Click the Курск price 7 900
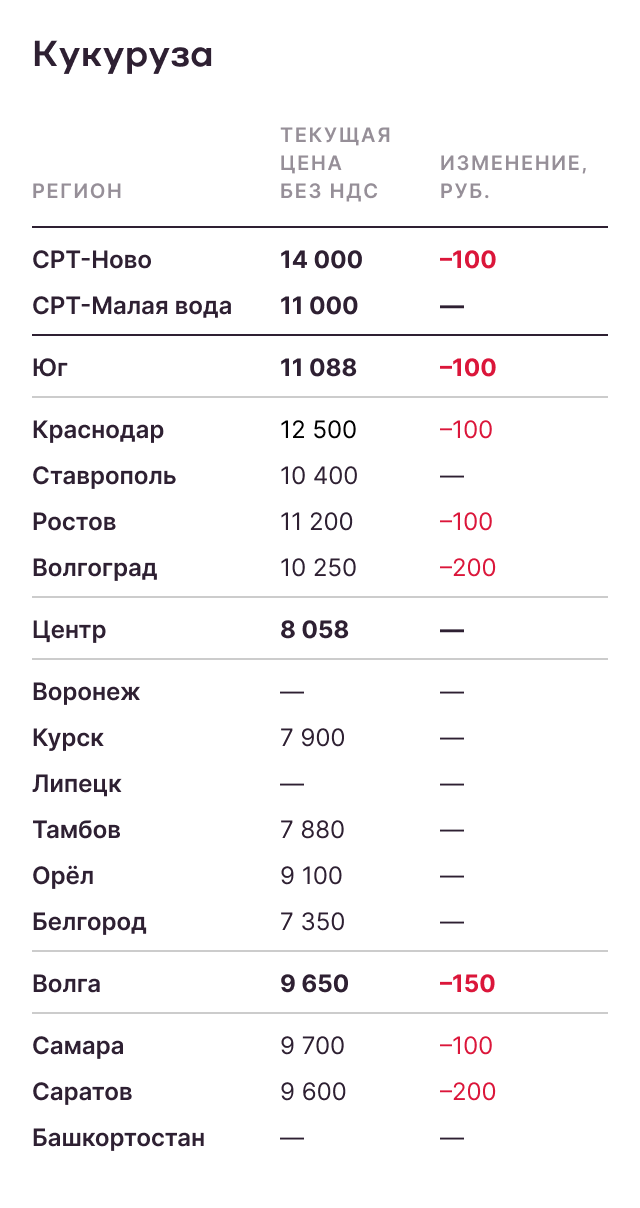The width and height of the screenshot is (640, 1208). [x=312, y=738]
